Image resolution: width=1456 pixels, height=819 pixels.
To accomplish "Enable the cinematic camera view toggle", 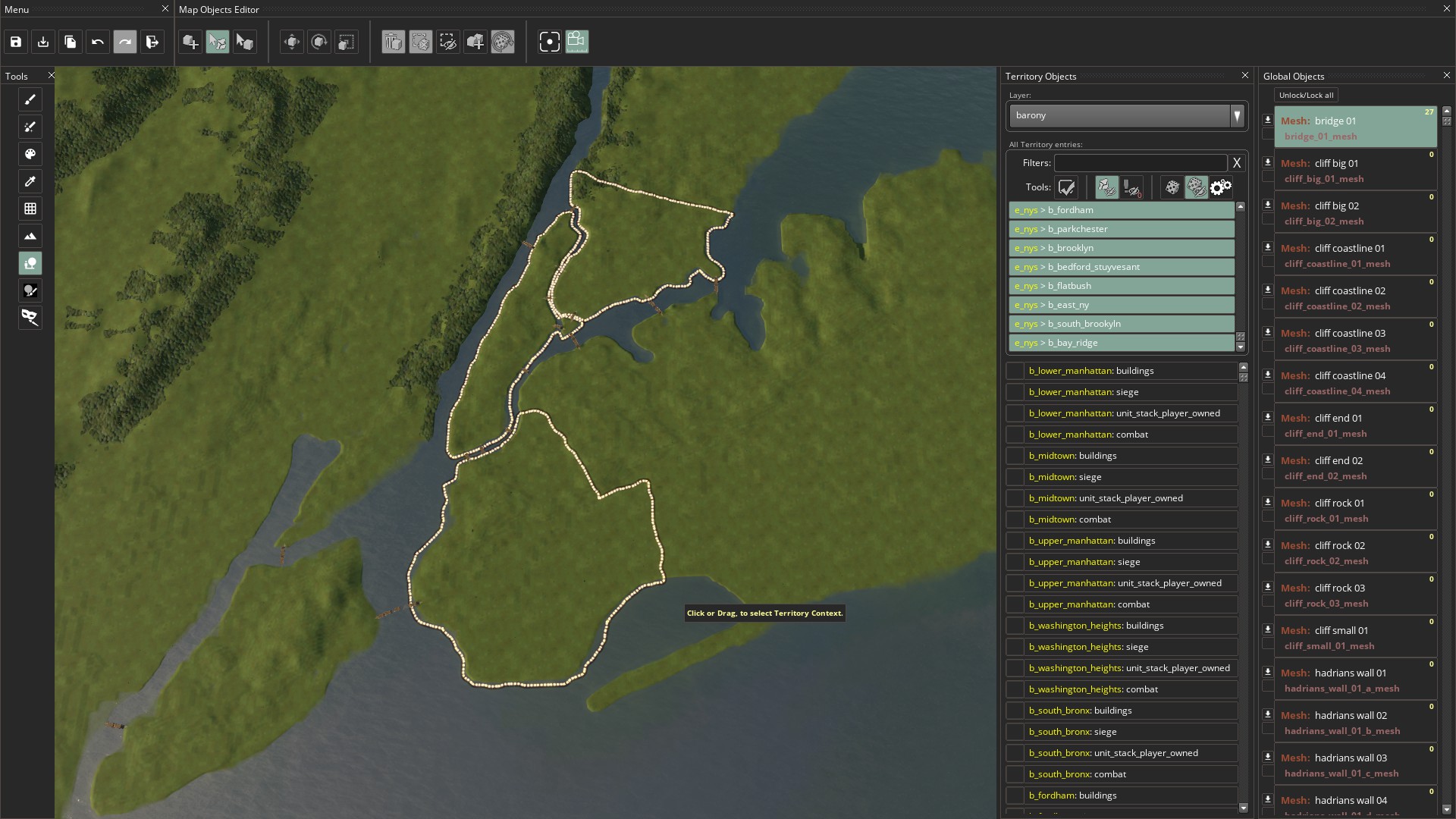I will click(x=576, y=42).
